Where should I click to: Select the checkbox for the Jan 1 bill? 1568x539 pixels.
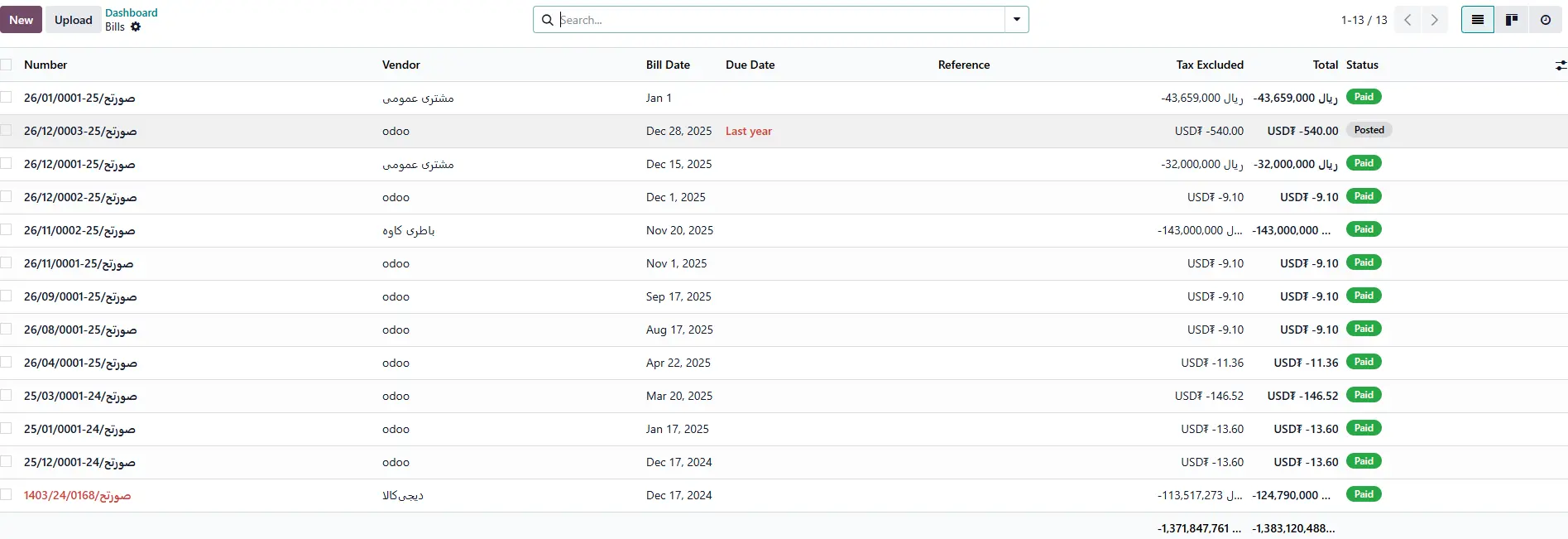(7, 98)
